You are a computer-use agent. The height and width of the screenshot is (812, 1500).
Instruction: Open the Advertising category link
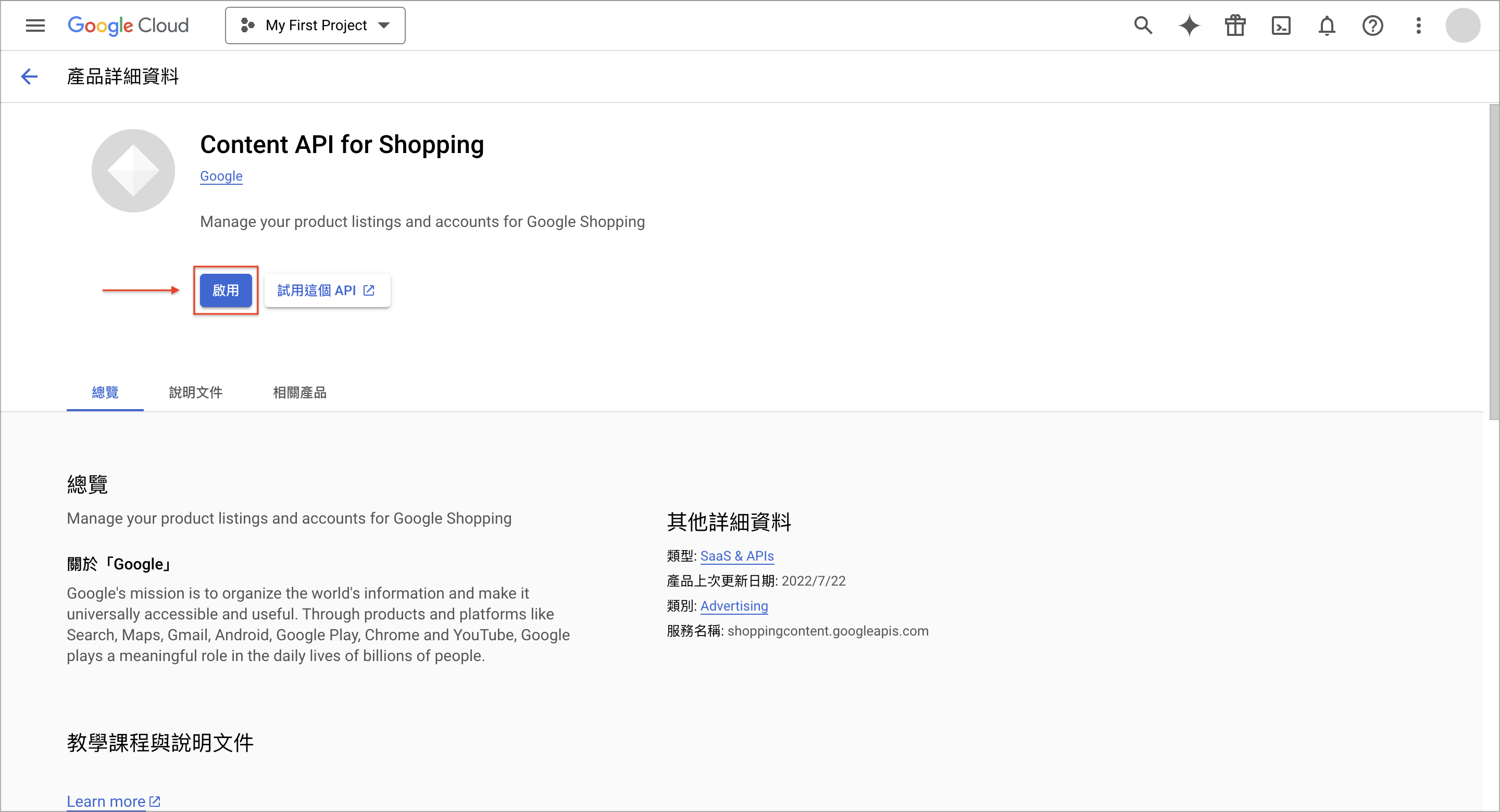[x=734, y=606]
